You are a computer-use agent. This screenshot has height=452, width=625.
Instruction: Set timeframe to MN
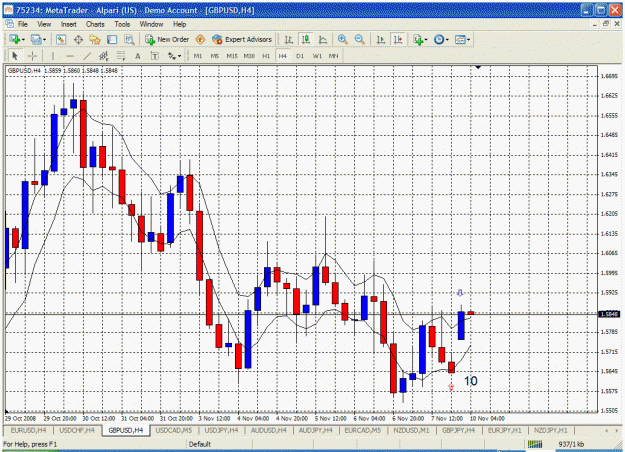click(x=333, y=56)
